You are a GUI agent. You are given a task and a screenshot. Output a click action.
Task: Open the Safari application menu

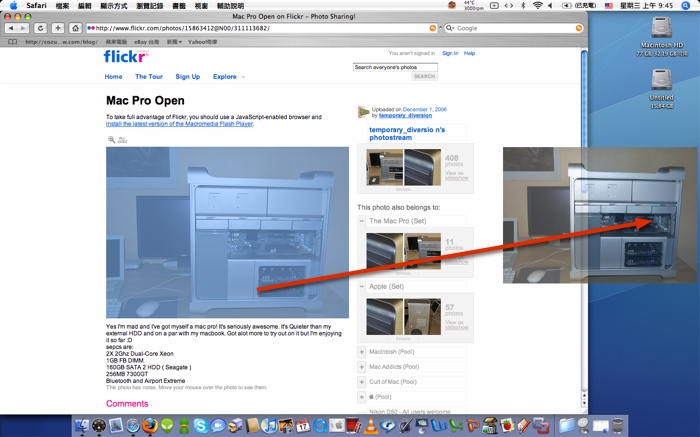tap(36, 5)
